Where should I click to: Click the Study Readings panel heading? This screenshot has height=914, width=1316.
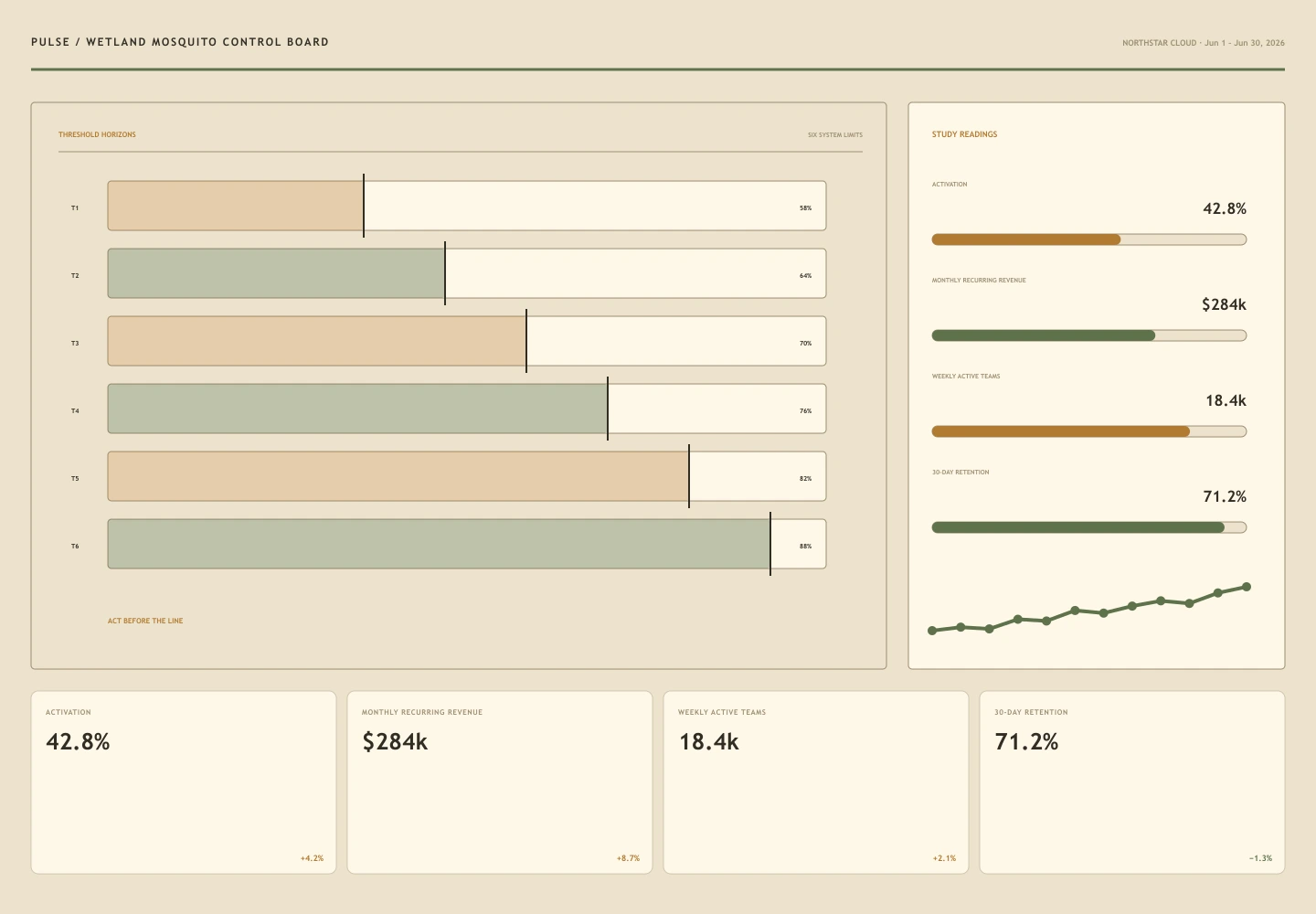[964, 134]
